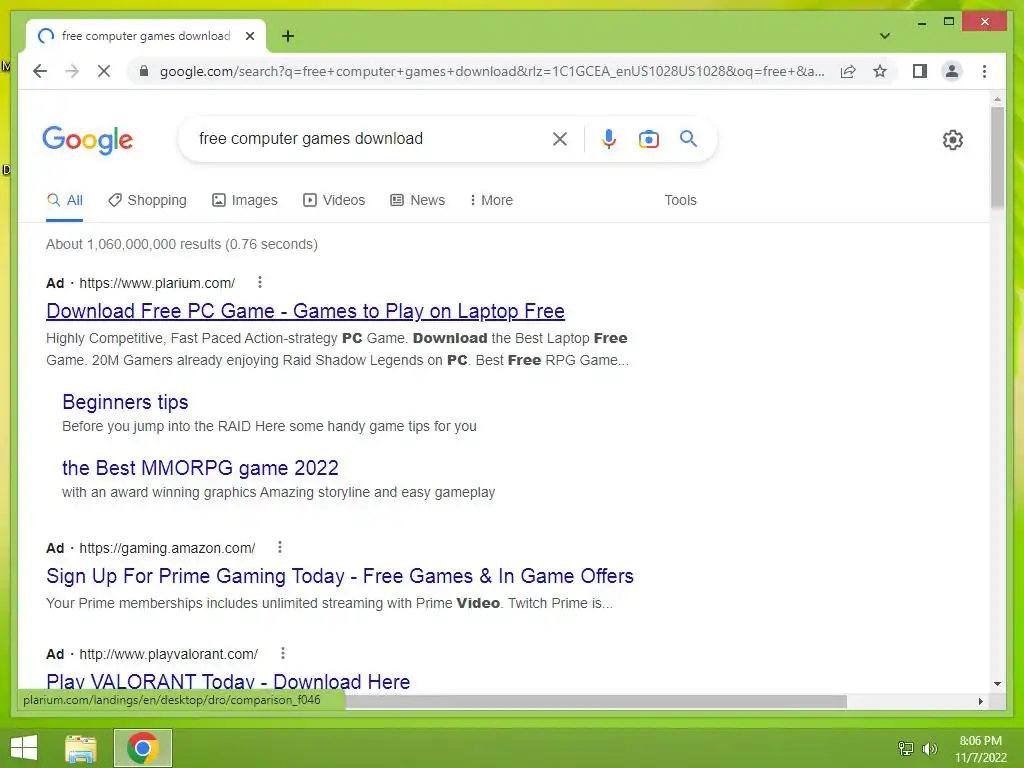Click Chrome icon in taskbar

tap(143, 748)
